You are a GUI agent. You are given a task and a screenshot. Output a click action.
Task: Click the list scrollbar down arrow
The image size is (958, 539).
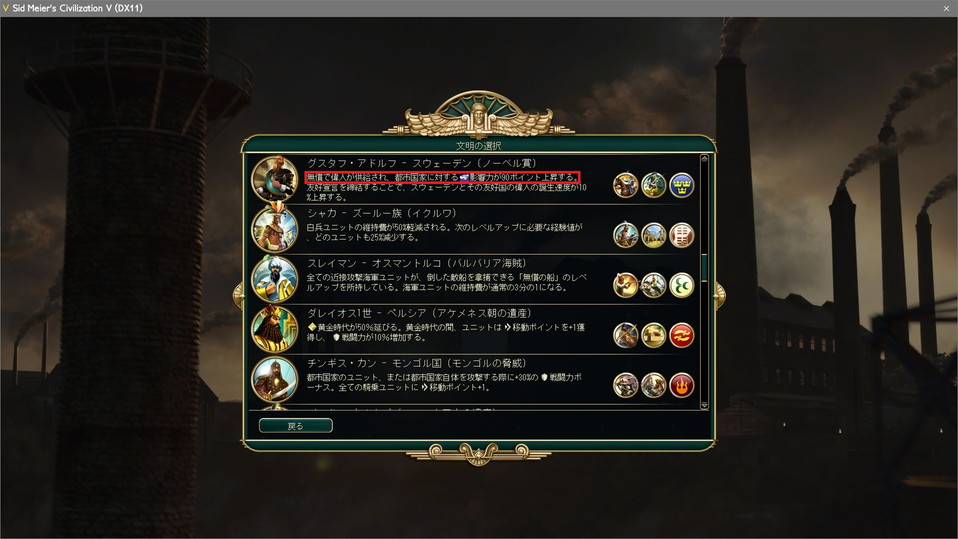[x=704, y=405]
